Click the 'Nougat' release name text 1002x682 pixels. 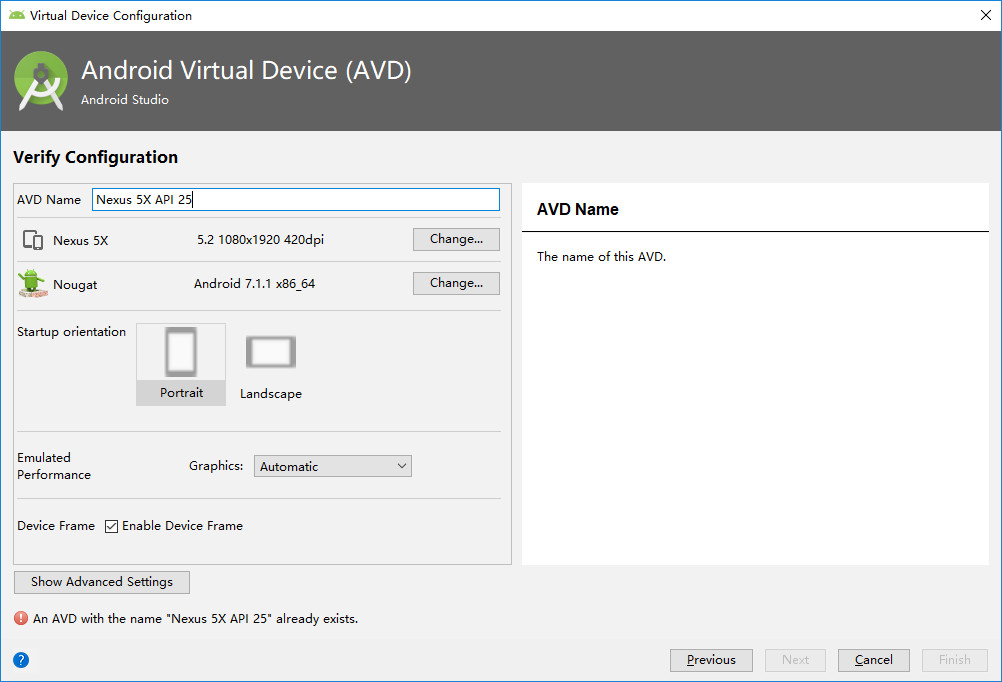pos(75,285)
